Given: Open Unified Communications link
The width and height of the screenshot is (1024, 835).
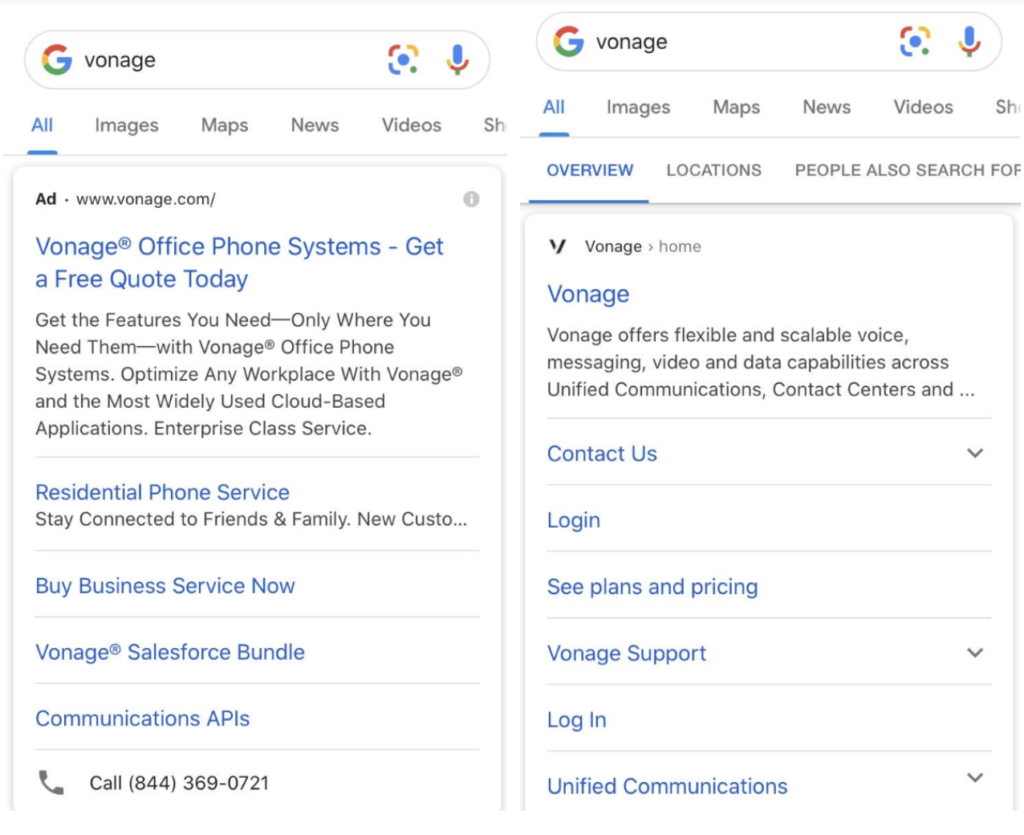Looking at the screenshot, I should pyautogui.click(x=667, y=787).
